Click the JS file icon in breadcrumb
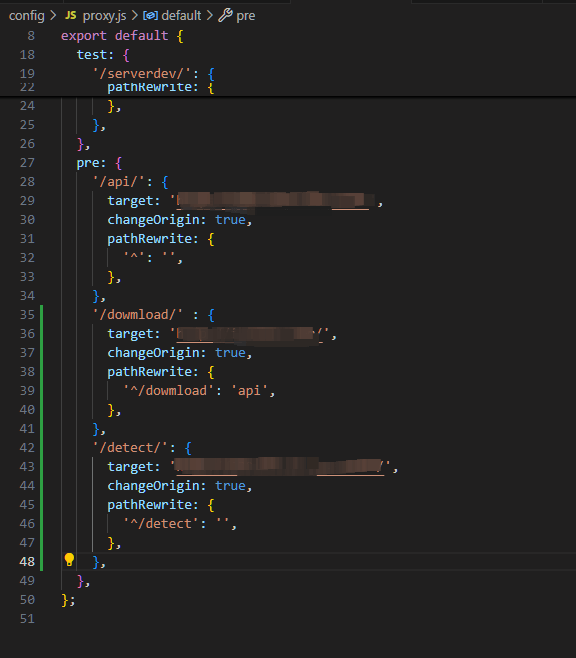 [71, 16]
